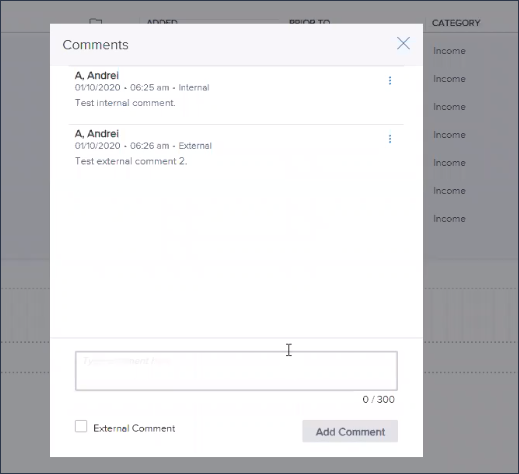The height and width of the screenshot is (474, 519).
Task: Click author name on the 06:26 am comment
Action: pos(97,134)
